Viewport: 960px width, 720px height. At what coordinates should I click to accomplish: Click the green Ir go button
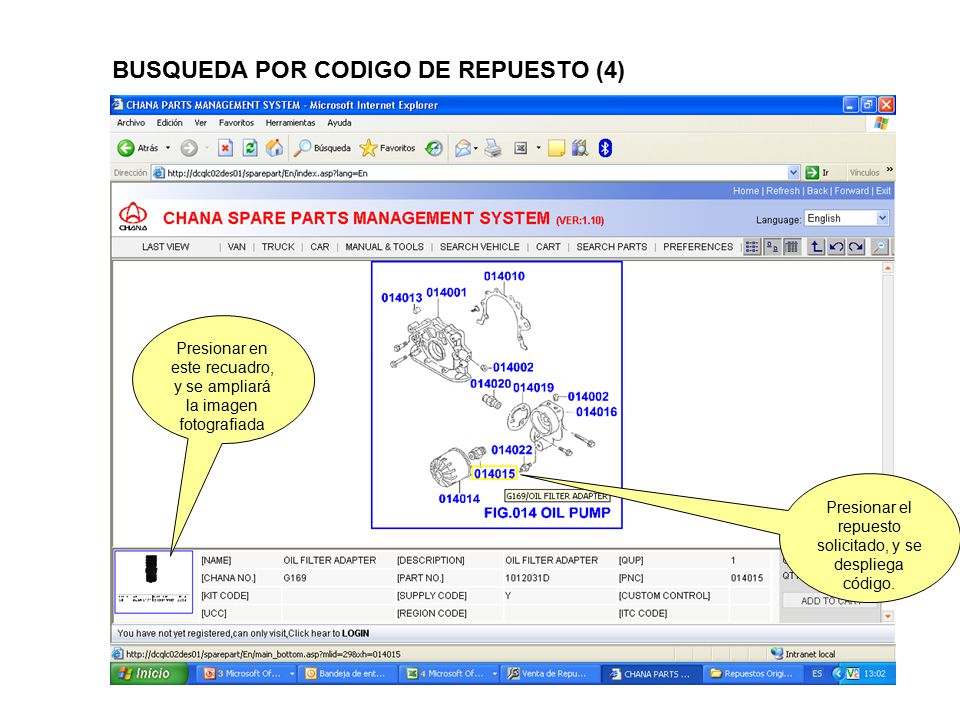pyautogui.click(x=817, y=173)
